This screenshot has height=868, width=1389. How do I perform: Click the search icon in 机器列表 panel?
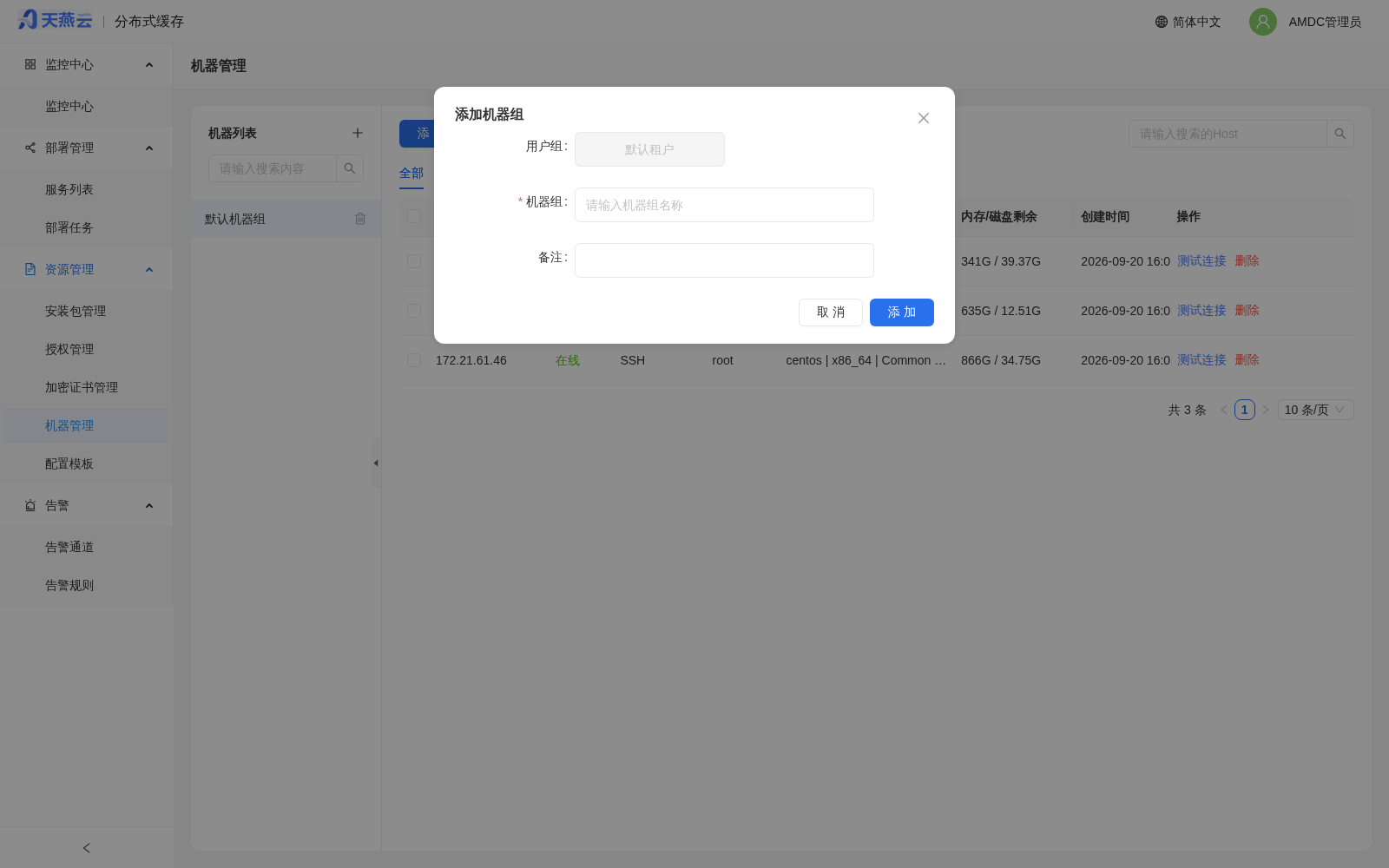350,168
